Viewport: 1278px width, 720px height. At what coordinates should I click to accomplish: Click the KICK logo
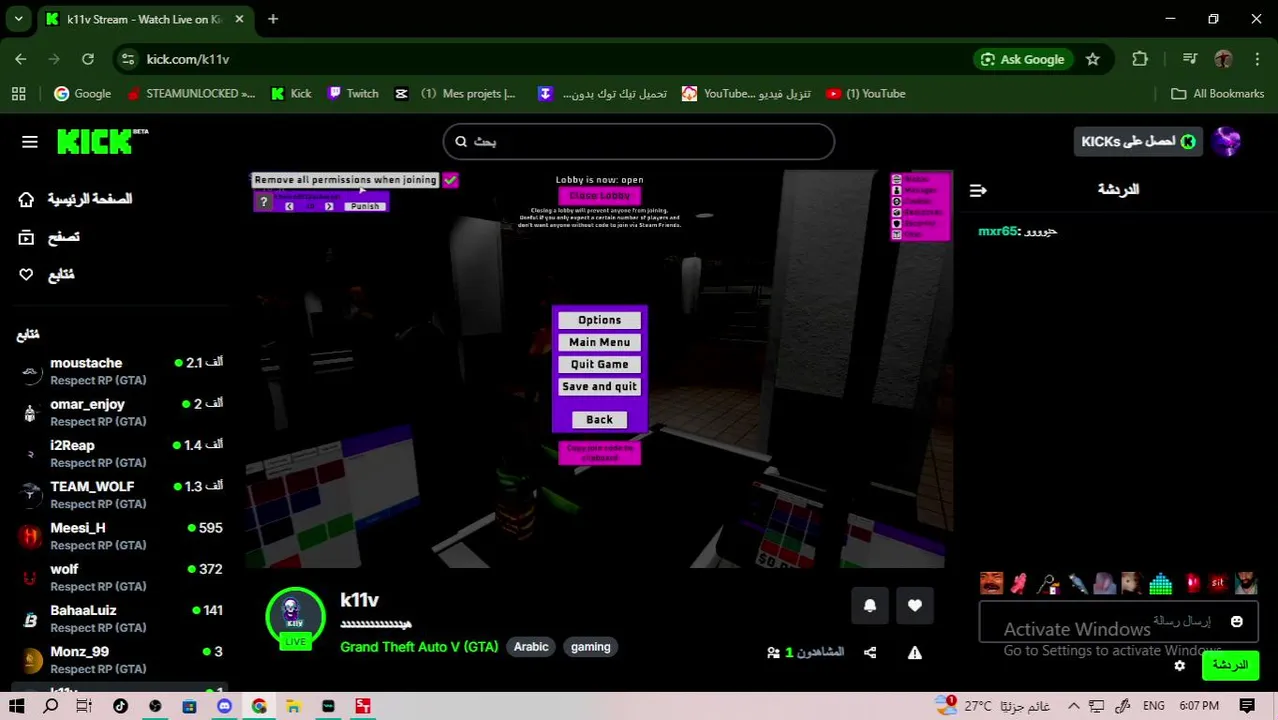point(102,141)
